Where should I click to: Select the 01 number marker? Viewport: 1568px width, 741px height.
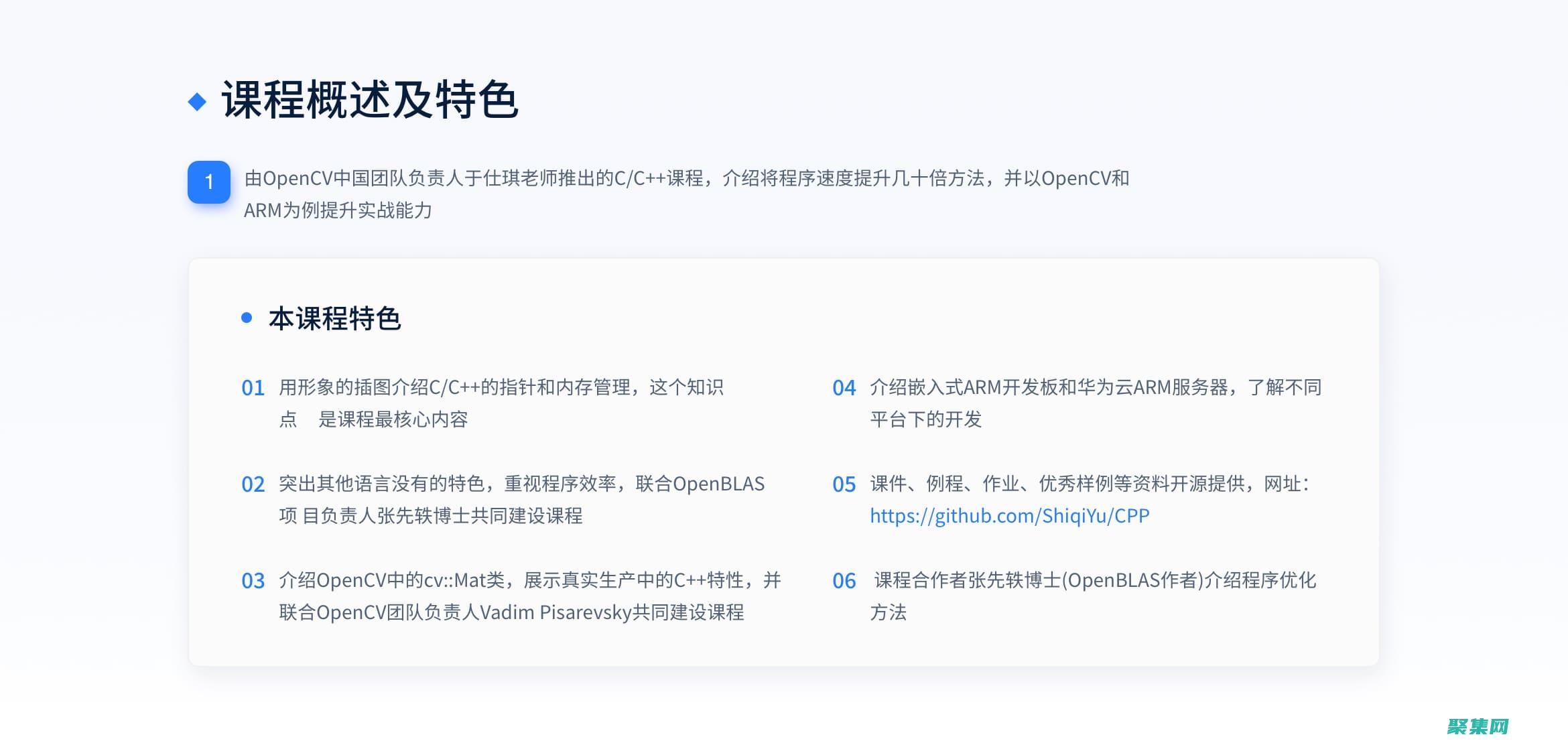pos(253,387)
